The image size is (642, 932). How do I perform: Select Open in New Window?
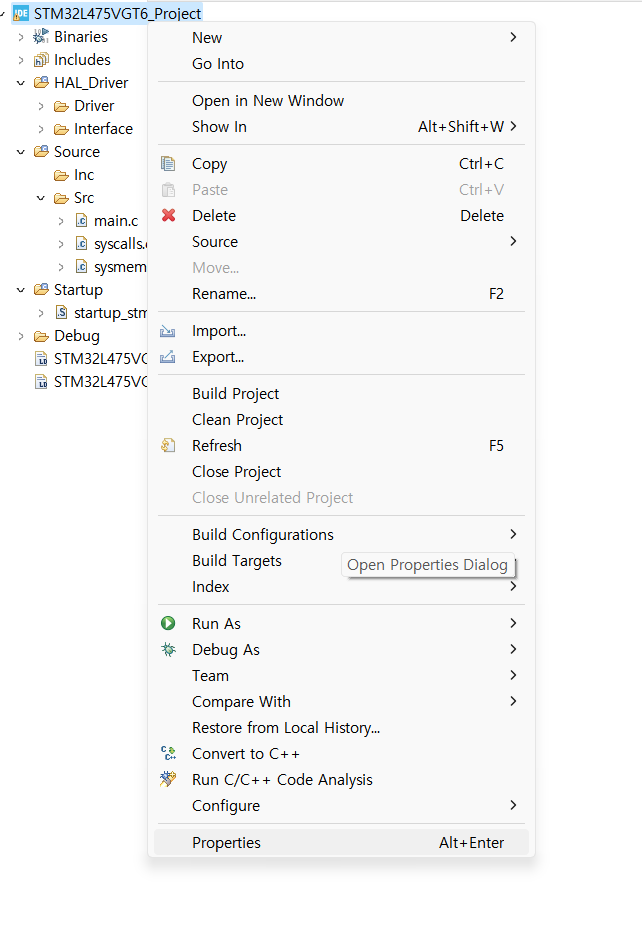click(341, 100)
